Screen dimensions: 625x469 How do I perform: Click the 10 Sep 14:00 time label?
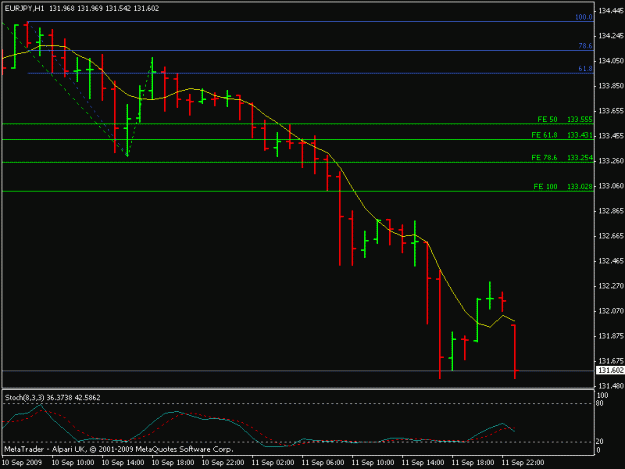[x=123, y=463]
